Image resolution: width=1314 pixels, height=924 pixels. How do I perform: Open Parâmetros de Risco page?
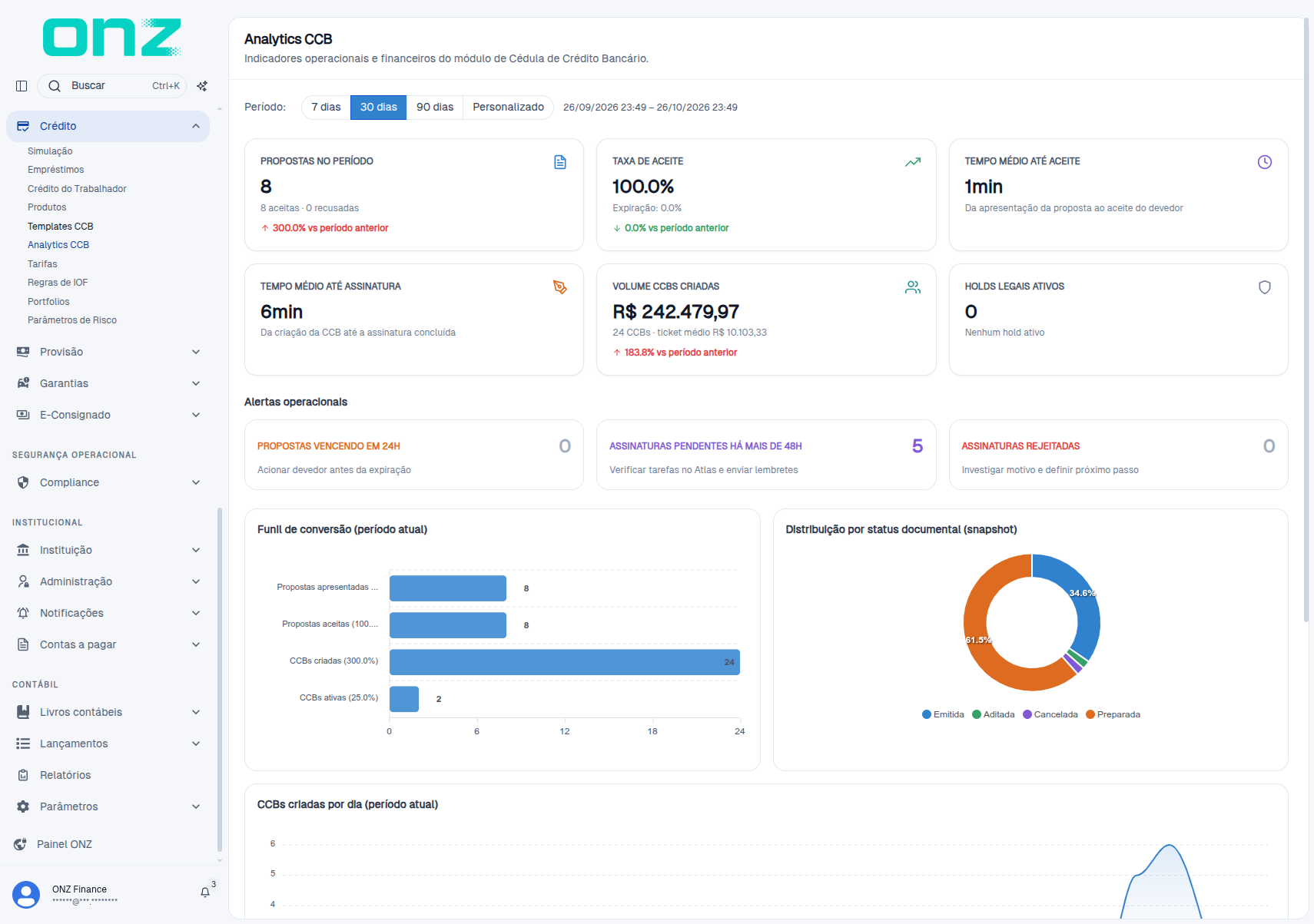(x=72, y=320)
